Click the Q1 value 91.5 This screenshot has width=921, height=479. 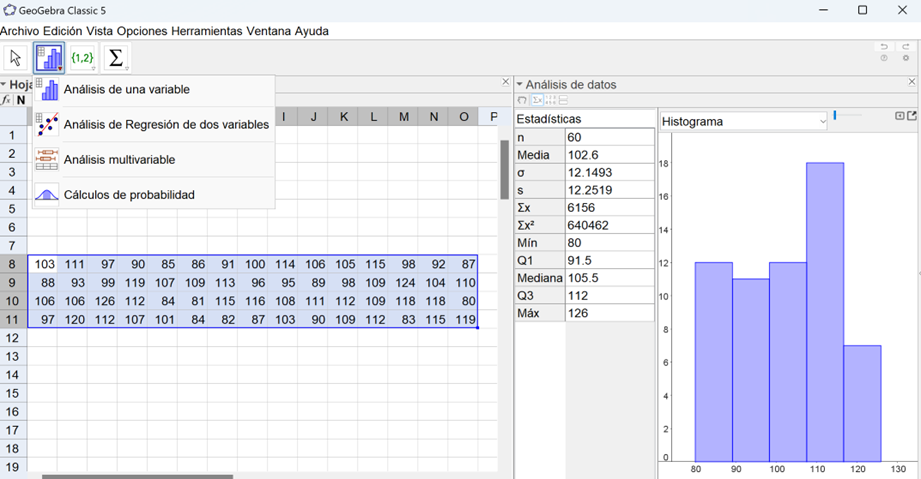click(x=610, y=260)
